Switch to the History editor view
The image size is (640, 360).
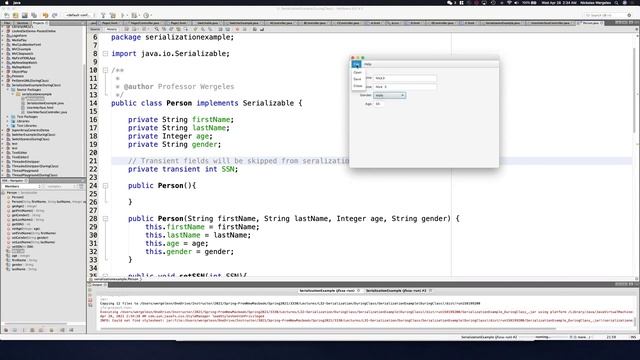coord(111,29)
